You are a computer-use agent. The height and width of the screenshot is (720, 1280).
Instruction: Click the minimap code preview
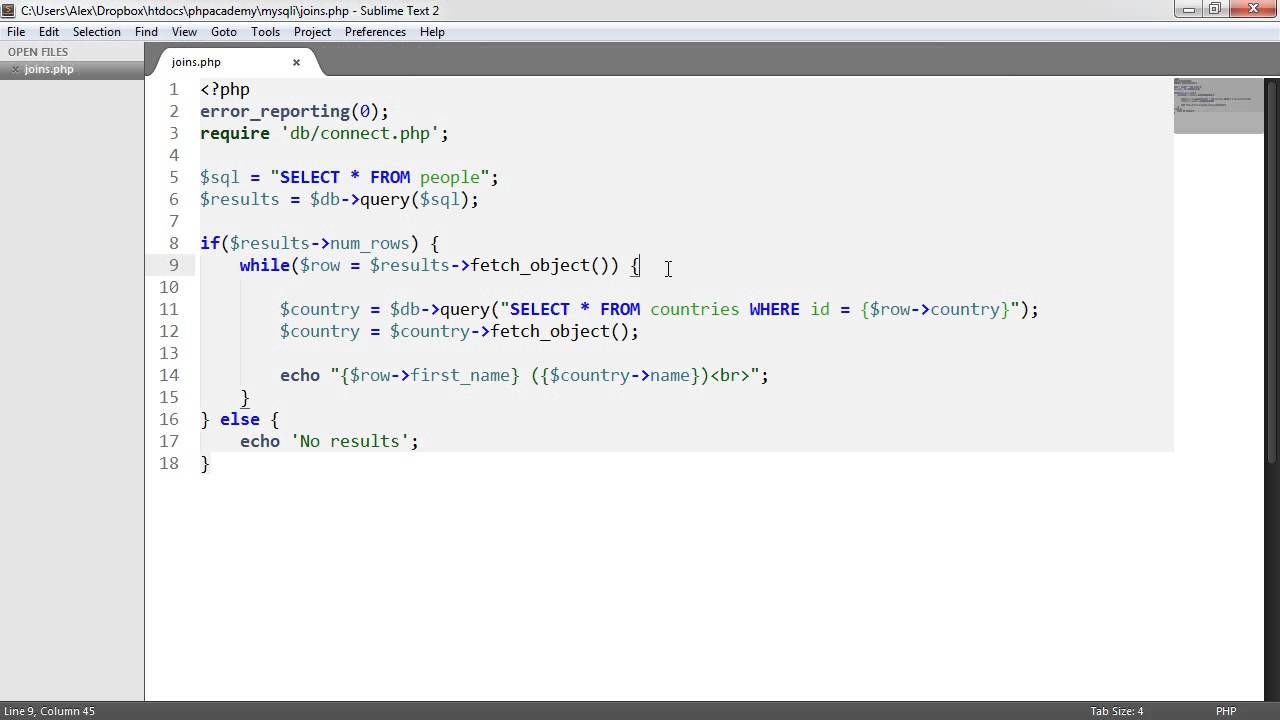[1218, 105]
